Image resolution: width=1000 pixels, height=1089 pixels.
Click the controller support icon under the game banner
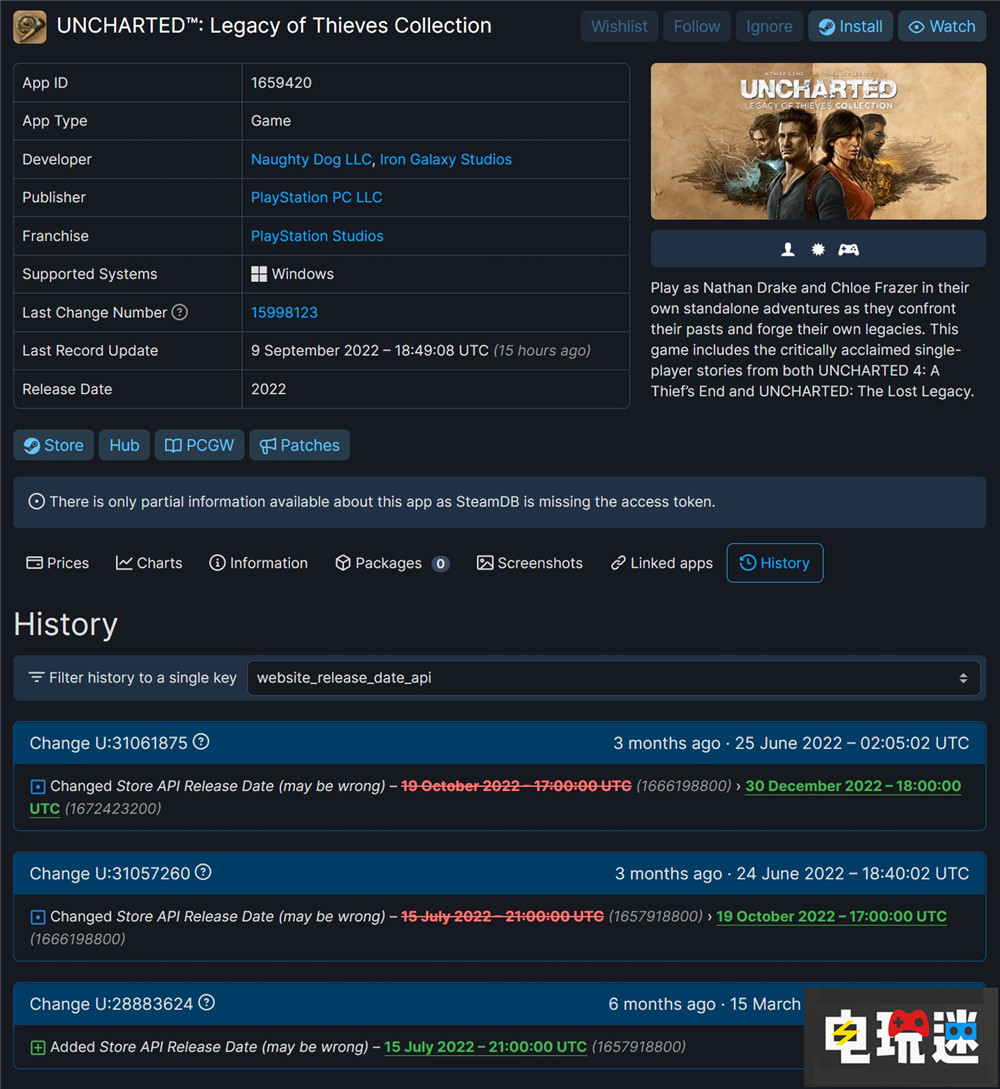848,249
